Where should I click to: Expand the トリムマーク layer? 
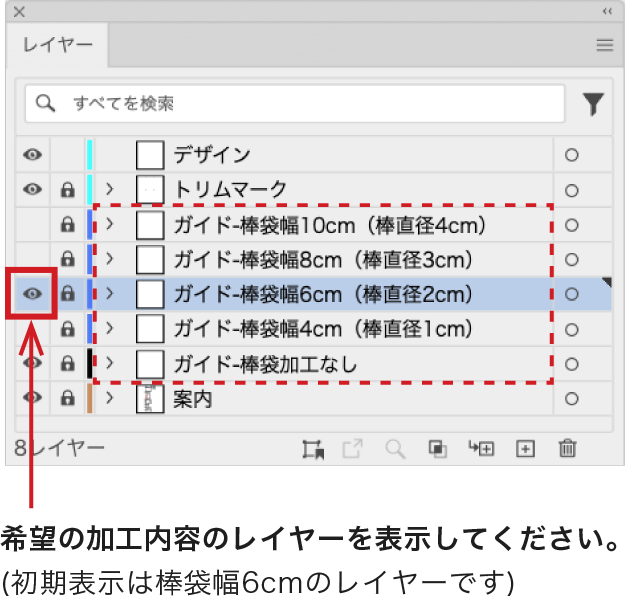coord(110,189)
